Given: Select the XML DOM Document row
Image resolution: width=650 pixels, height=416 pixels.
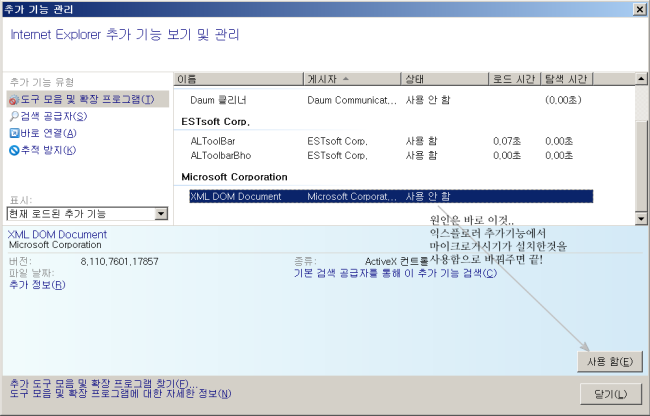Looking at the screenshot, I should 235,197.
